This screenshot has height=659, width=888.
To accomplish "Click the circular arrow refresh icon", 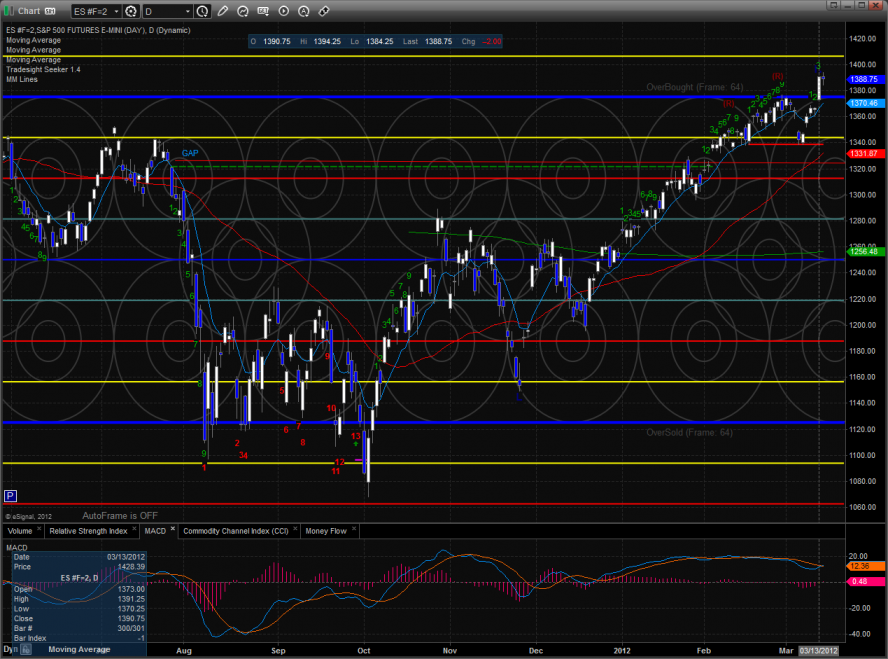I will click(x=243, y=11).
